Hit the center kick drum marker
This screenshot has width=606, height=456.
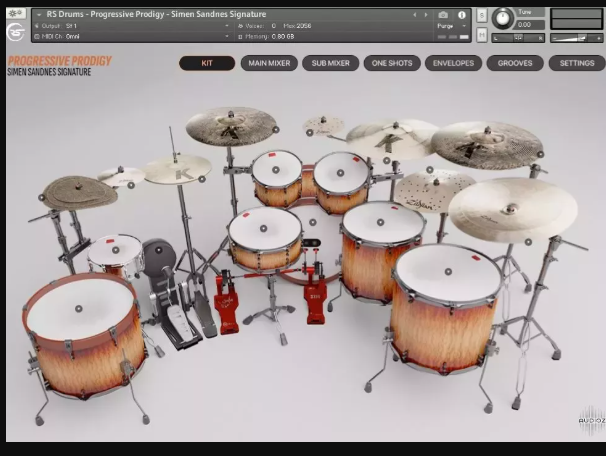313,222
